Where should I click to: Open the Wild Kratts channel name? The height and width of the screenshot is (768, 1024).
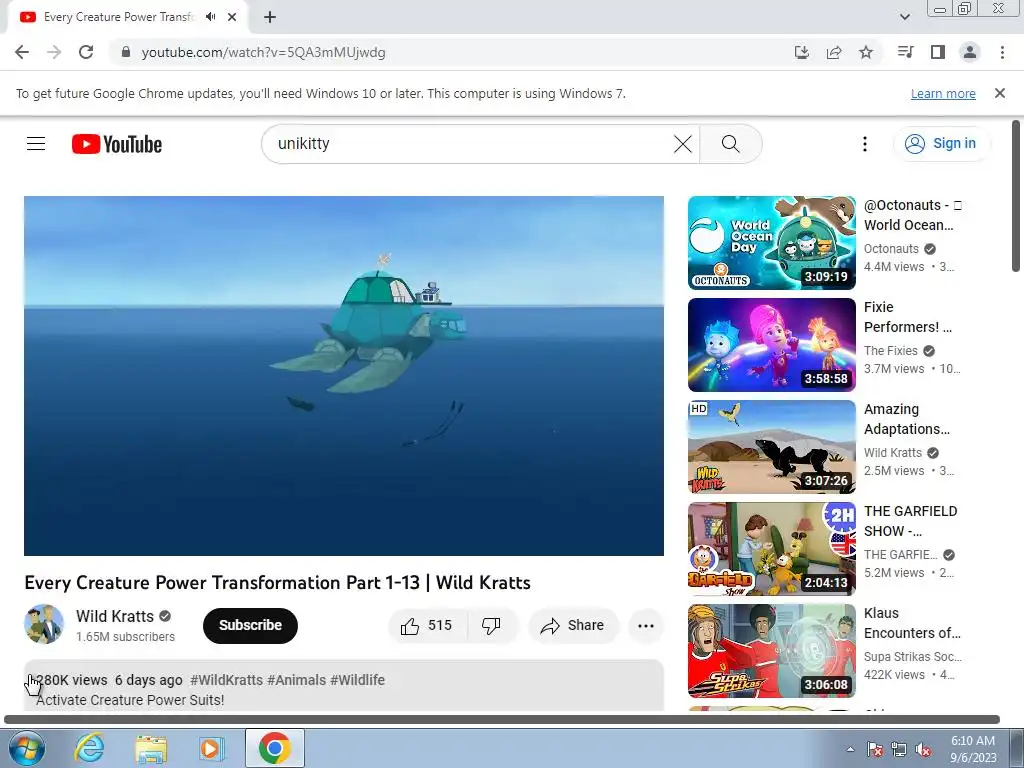click(115, 616)
